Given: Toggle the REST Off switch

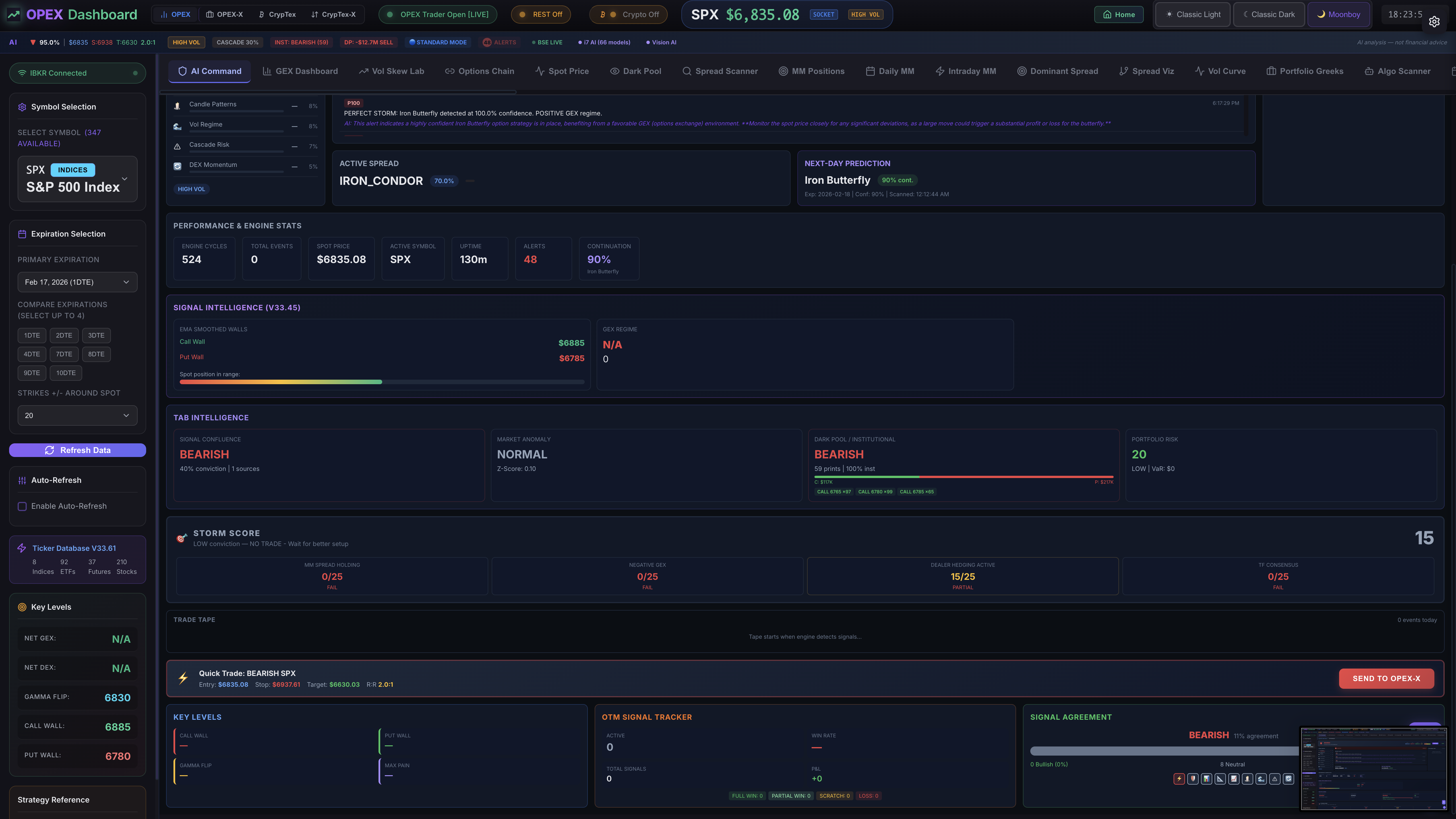Looking at the screenshot, I should pos(540,15).
